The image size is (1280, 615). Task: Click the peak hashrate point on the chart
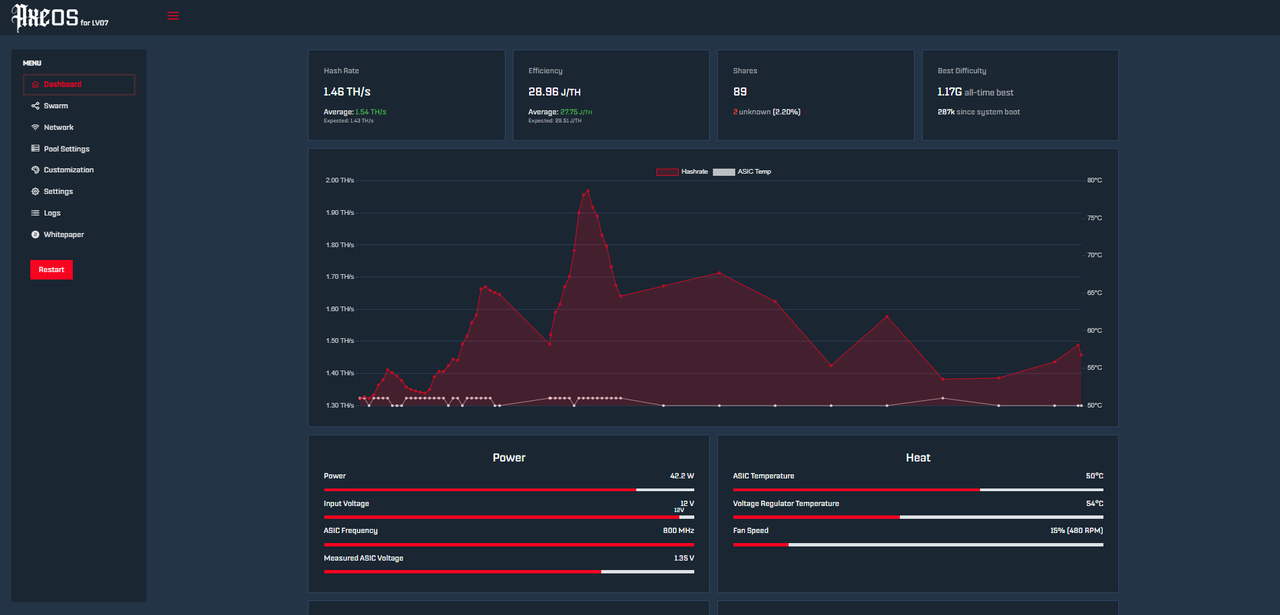pyautogui.click(x=588, y=190)
